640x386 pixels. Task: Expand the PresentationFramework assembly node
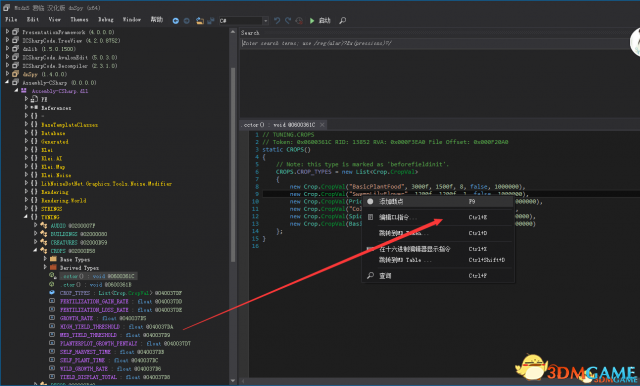pyautogui.click(x=7, y=31)
